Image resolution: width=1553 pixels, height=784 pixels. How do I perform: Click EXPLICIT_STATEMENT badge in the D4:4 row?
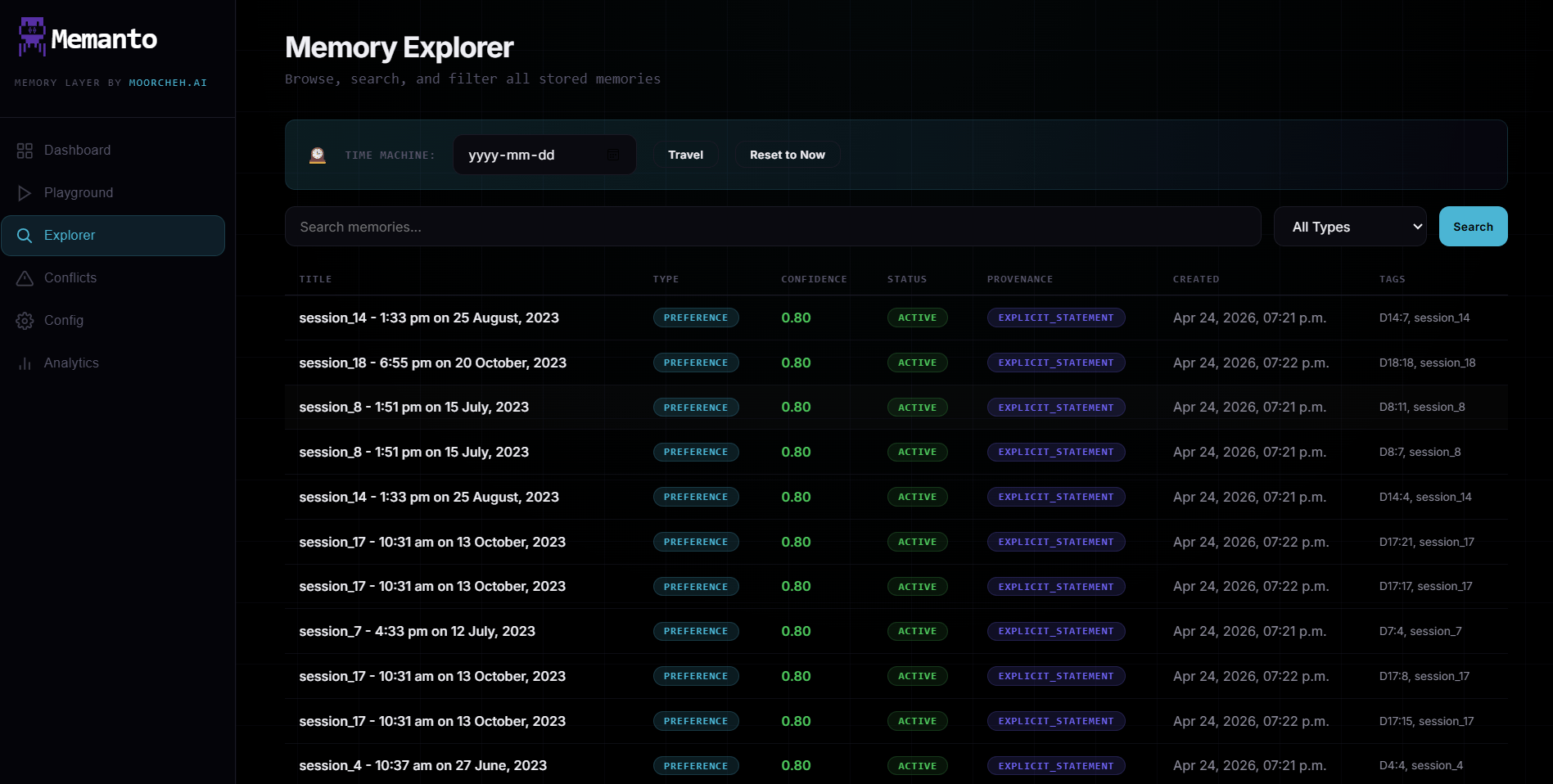click(1056, 766)
